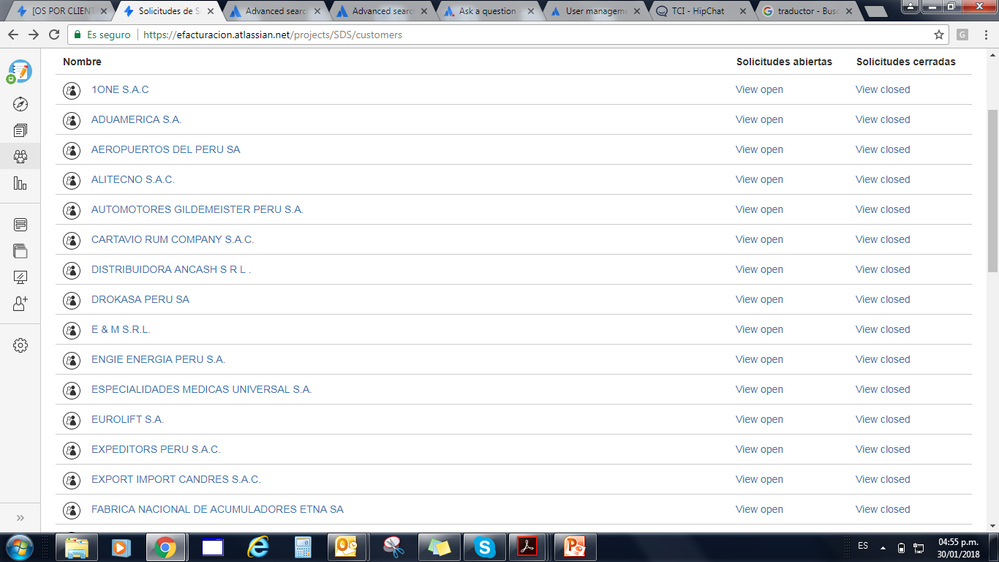999x562 pixels.
Task: Open ESPECIALIDADES MEDICAS UNIVERSAL S.A. link
Action: (x=201, y=389)
